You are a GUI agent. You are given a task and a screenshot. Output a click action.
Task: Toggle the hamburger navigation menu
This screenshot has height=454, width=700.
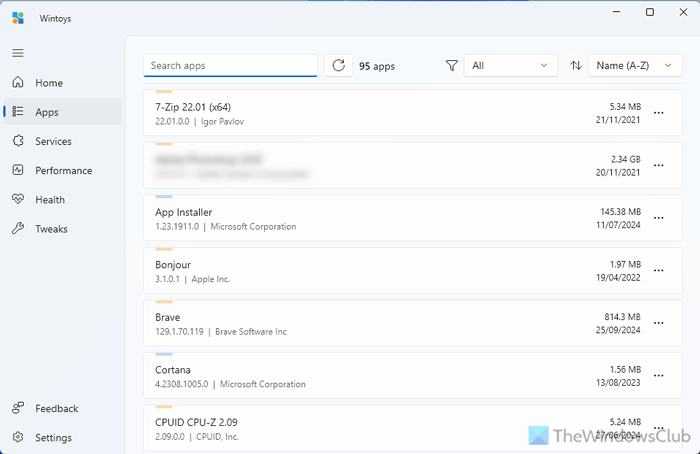pos(18,52)
